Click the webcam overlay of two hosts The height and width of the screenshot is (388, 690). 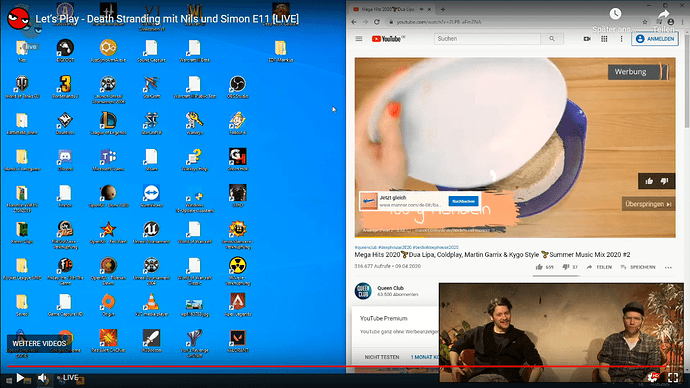[x=562, y=333]
